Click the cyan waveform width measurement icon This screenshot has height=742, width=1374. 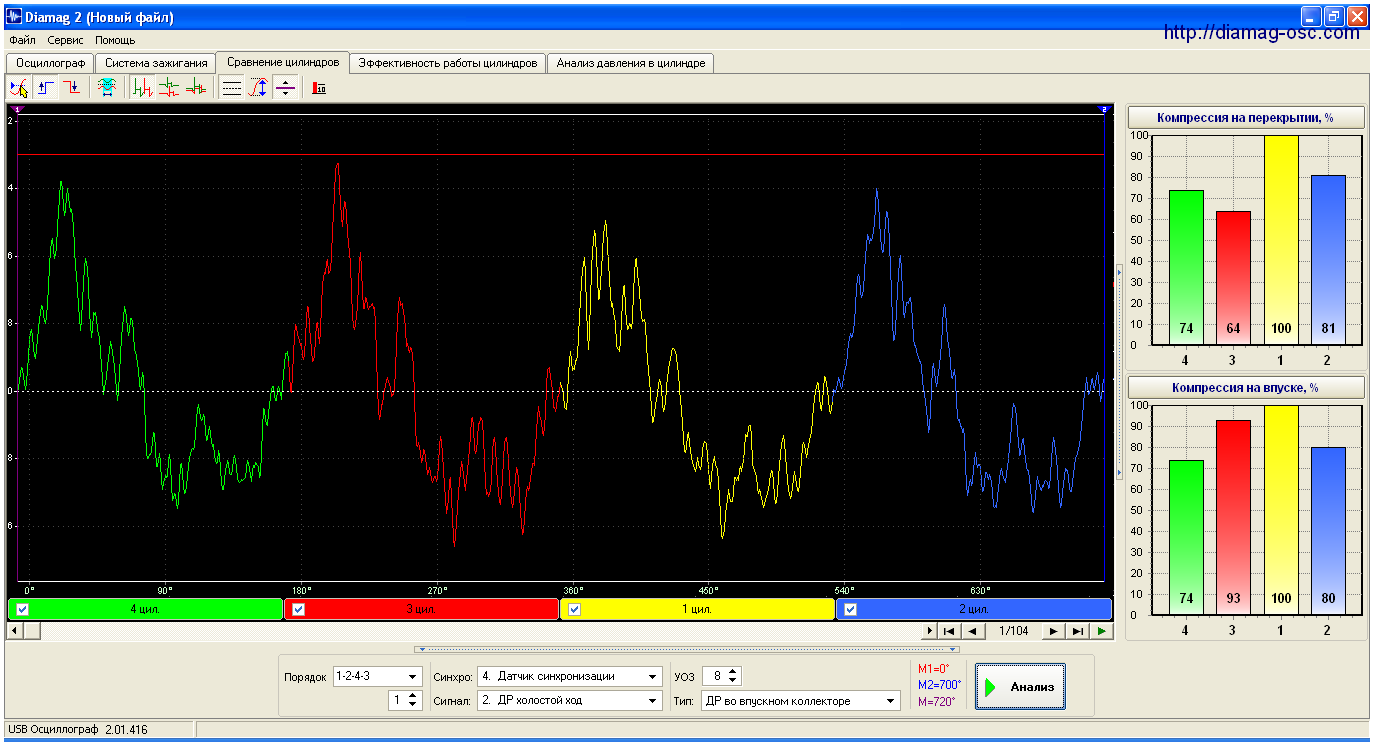coord(107,88)
